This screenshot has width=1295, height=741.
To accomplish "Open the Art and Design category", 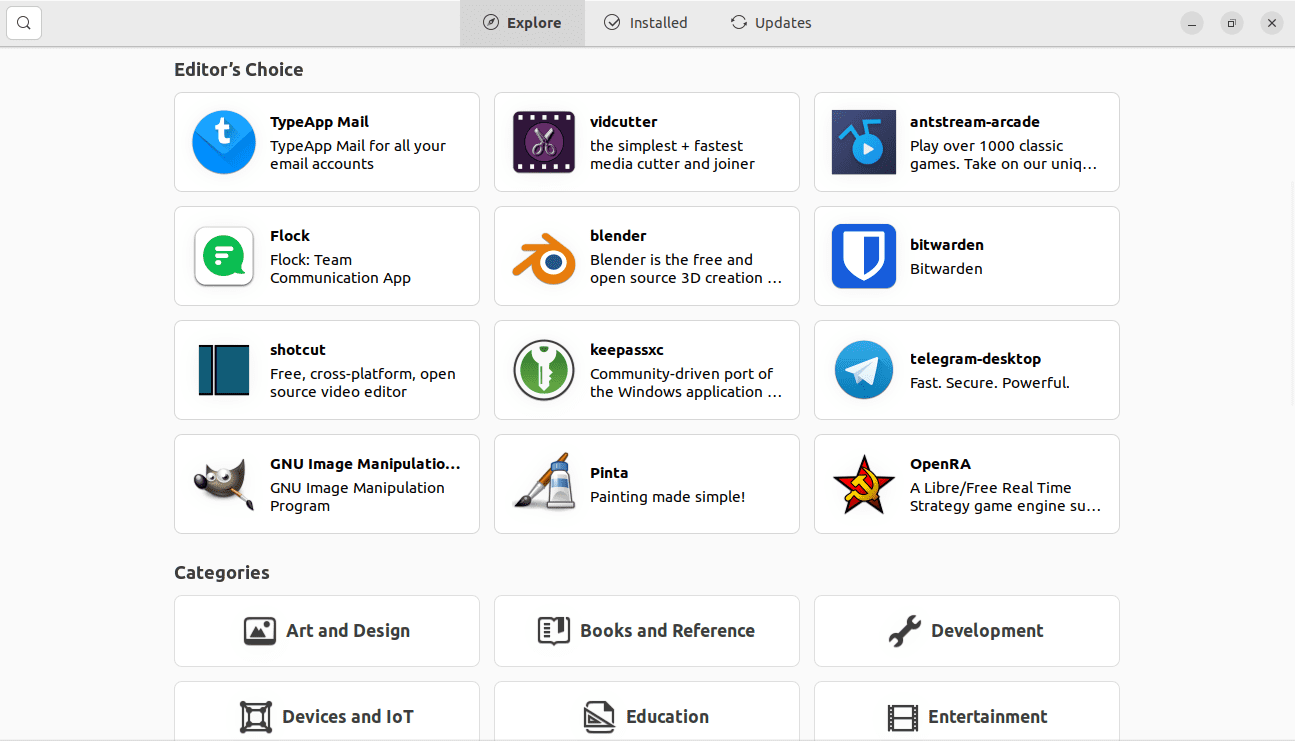I will [x=327, y=631].
